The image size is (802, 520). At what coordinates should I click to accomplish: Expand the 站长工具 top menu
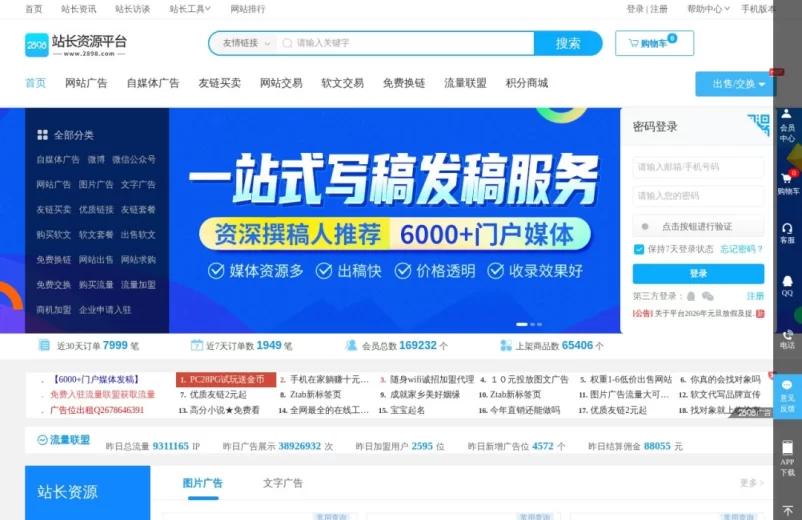click(x=190, y=9)
